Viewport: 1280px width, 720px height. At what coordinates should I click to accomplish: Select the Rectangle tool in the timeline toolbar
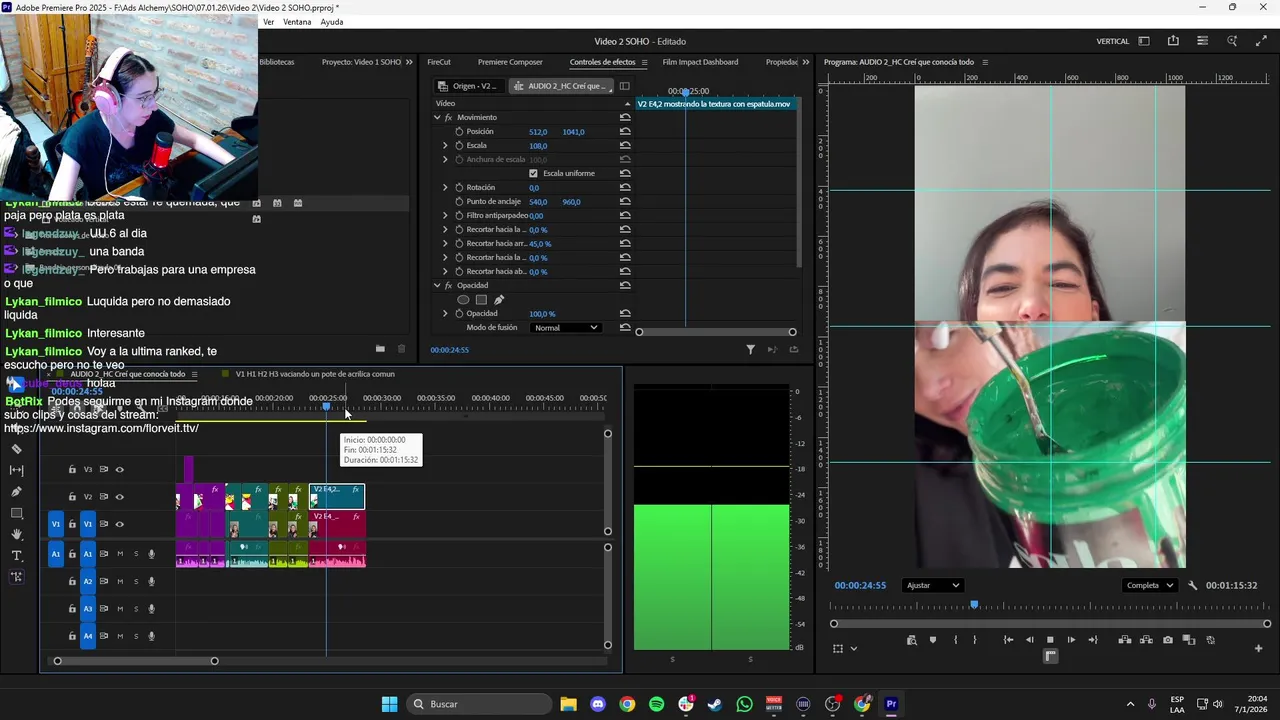point(17,513)
